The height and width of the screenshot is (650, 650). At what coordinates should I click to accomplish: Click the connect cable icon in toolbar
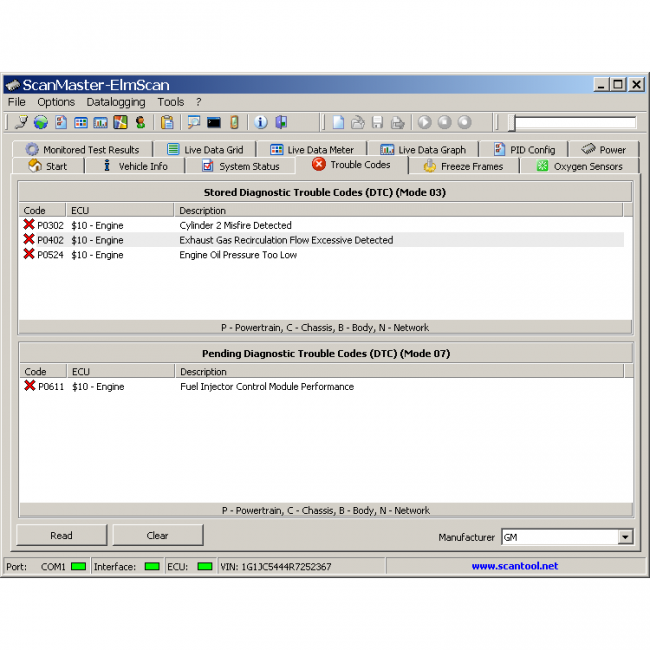[21, 122]
